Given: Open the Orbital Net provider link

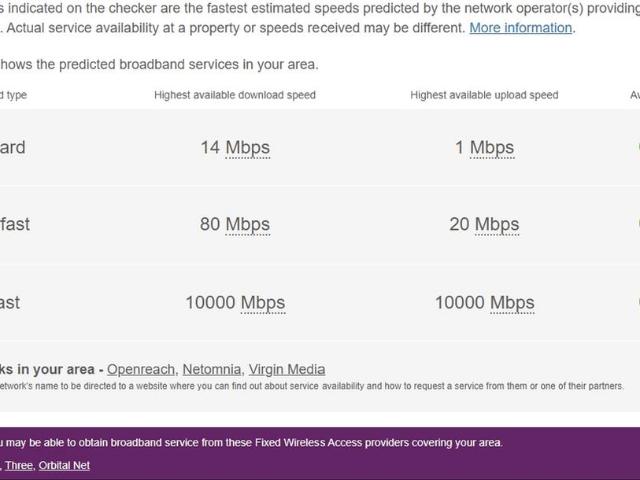Looking at the screenshot, I should (x=64, y=465).
